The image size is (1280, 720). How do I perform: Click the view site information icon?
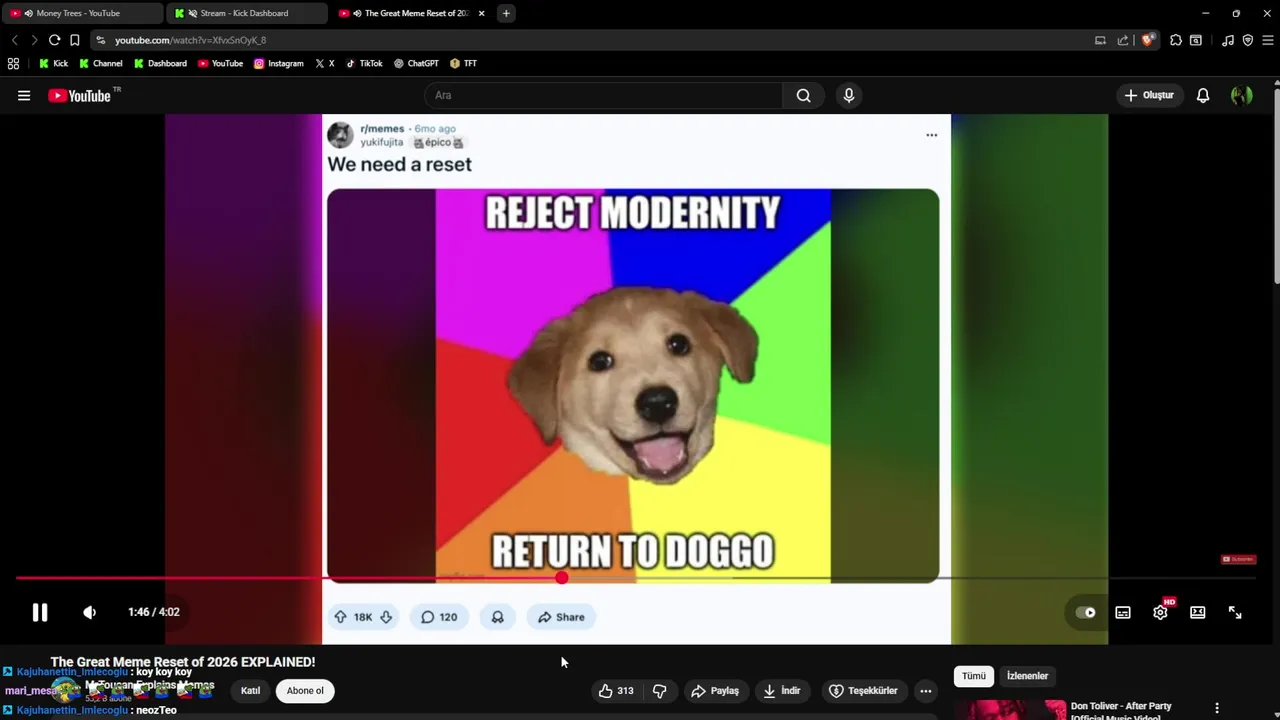coord(100,40)
